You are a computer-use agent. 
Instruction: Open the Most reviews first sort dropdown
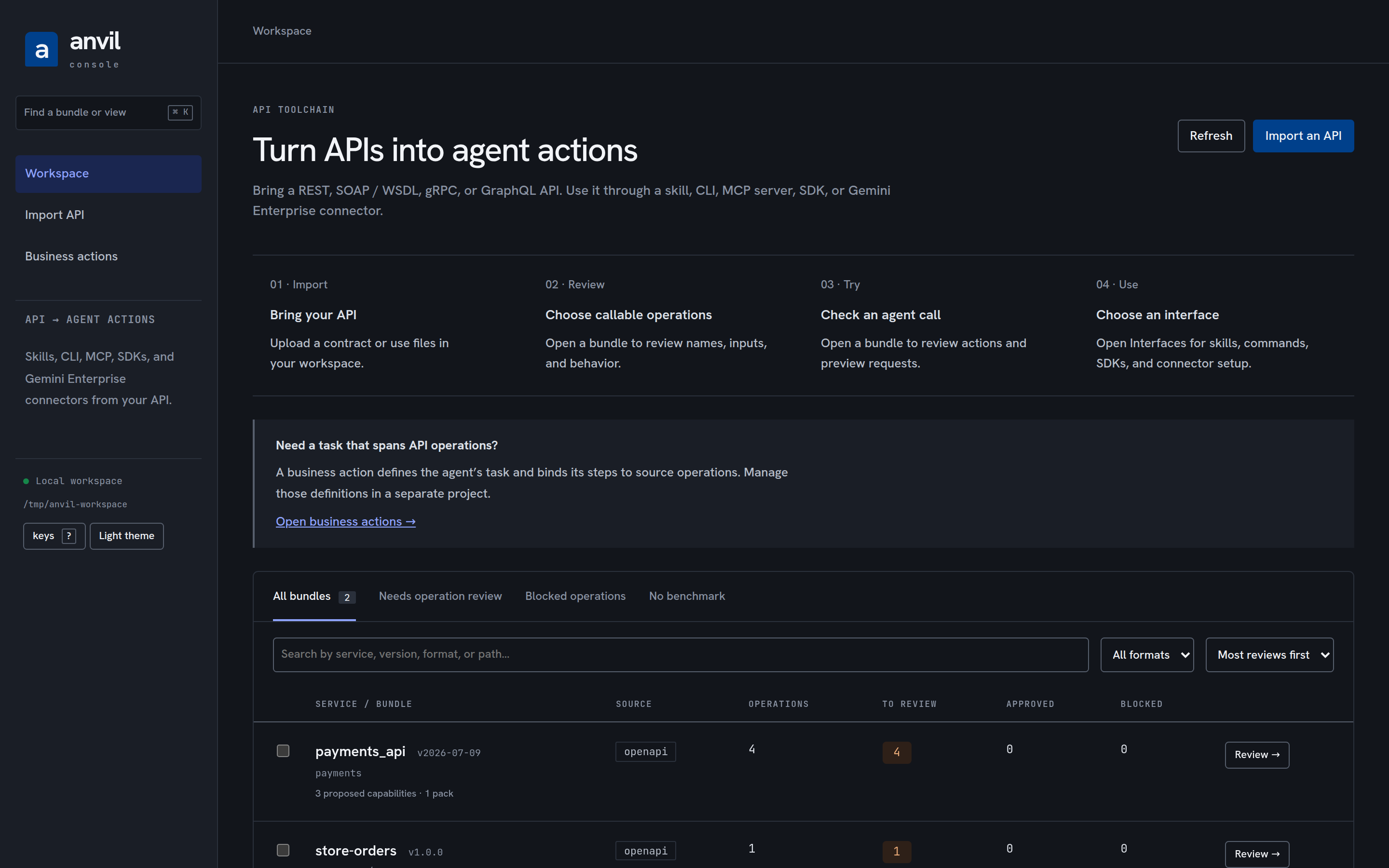point(1269,654)
